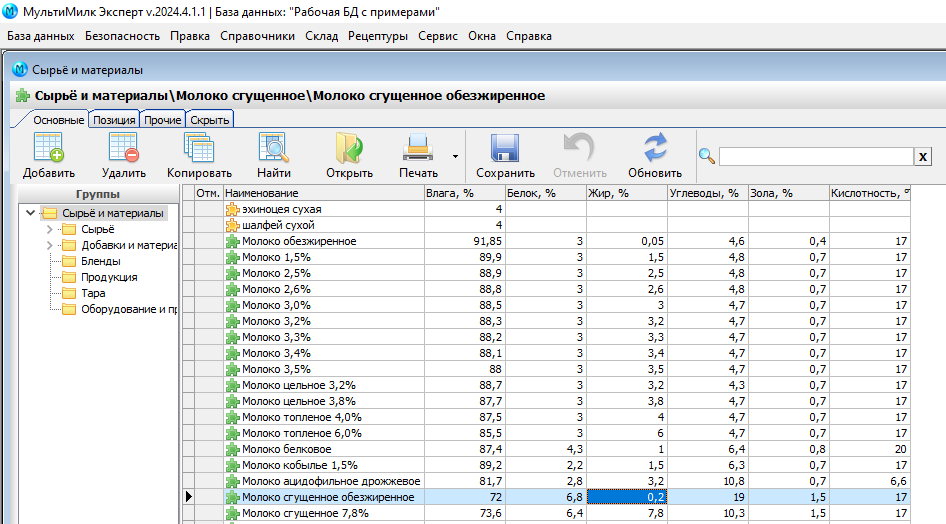Refresh the table with Обновить icon
This screenshot has width=946, height=524.
[x=655, y=148]
